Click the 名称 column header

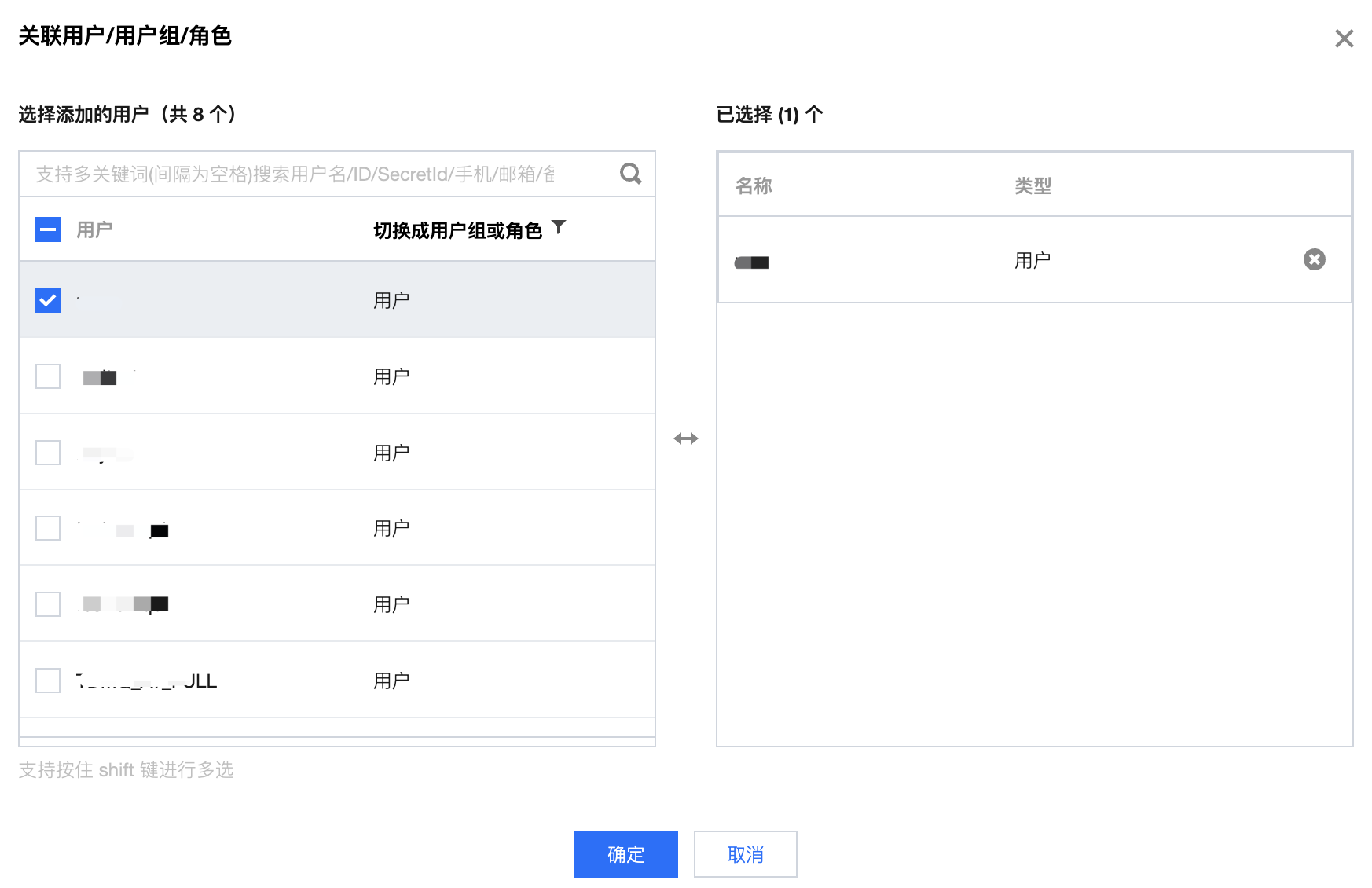[754, 186]
